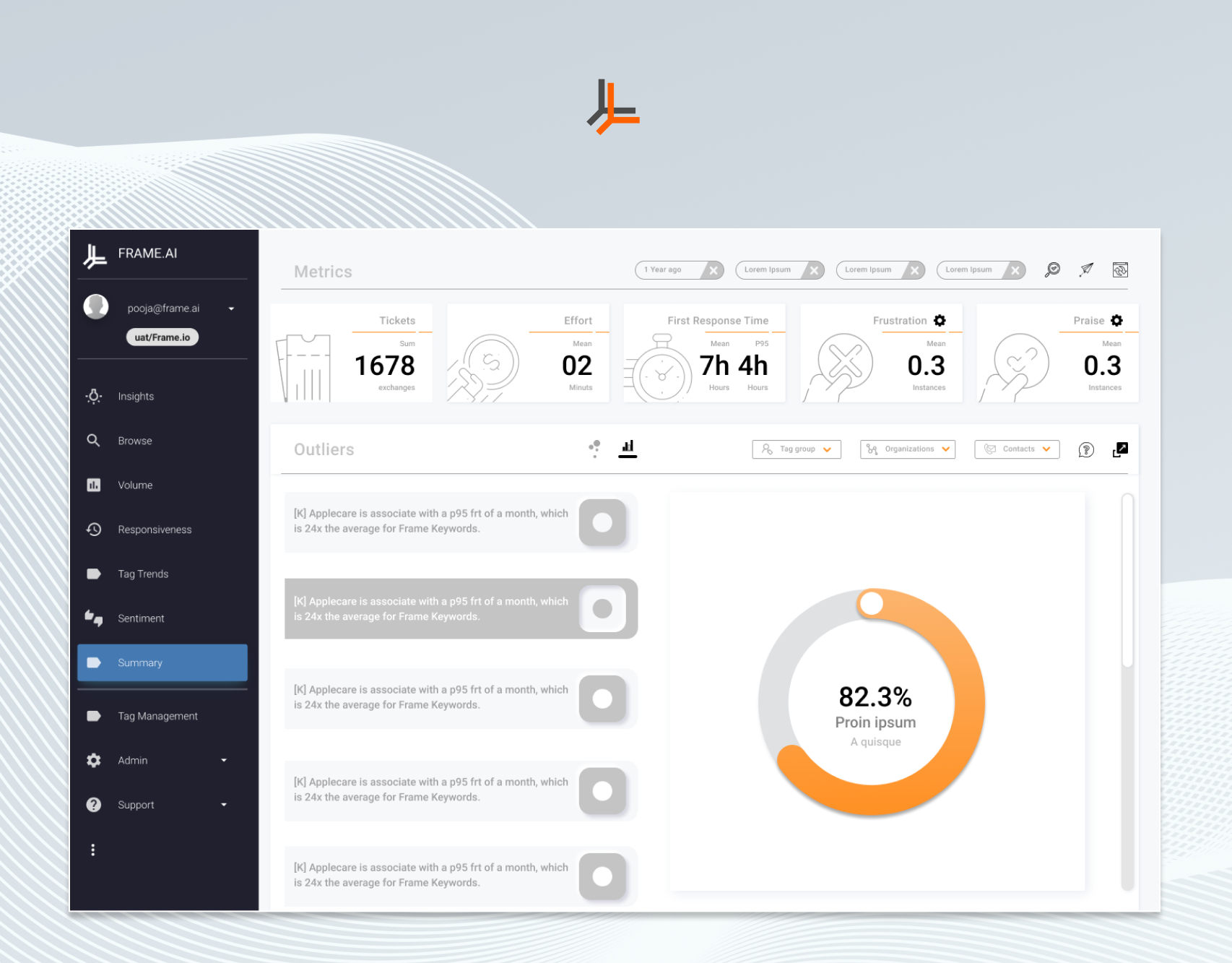Screen dimensions: 1232x963
Task: Open the Volume menu item
Action: 162,485
